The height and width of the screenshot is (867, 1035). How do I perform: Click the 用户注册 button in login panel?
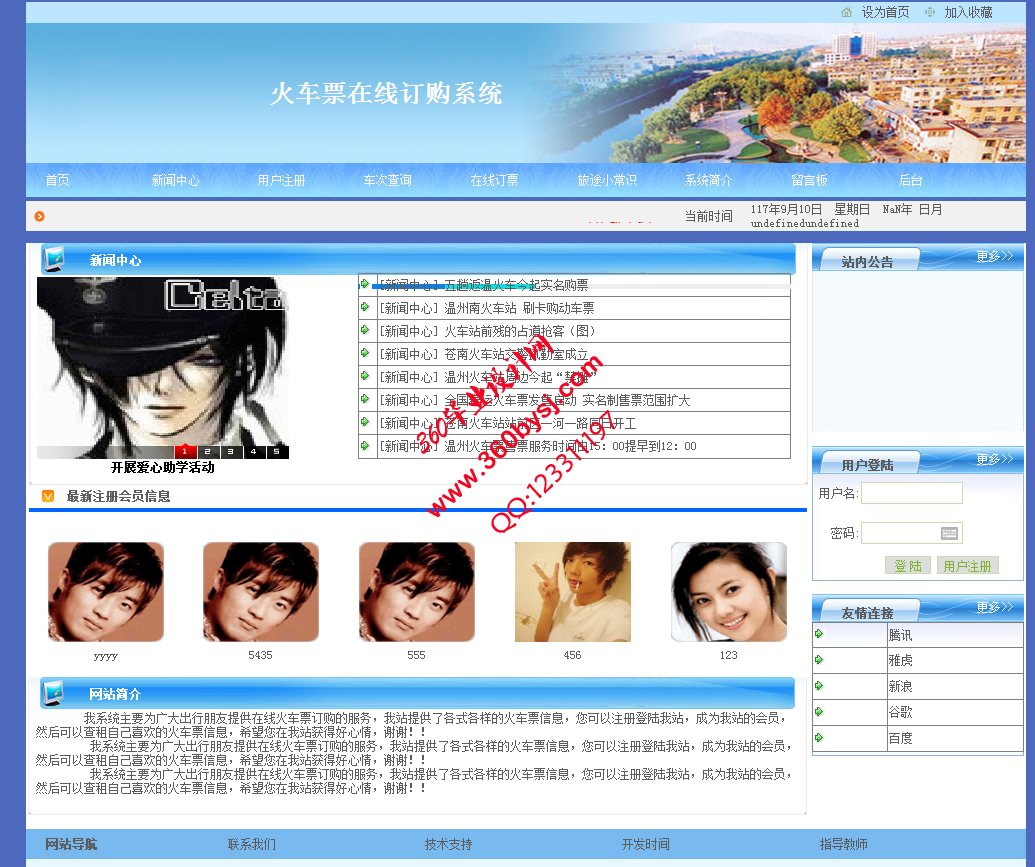click(967, 566)
